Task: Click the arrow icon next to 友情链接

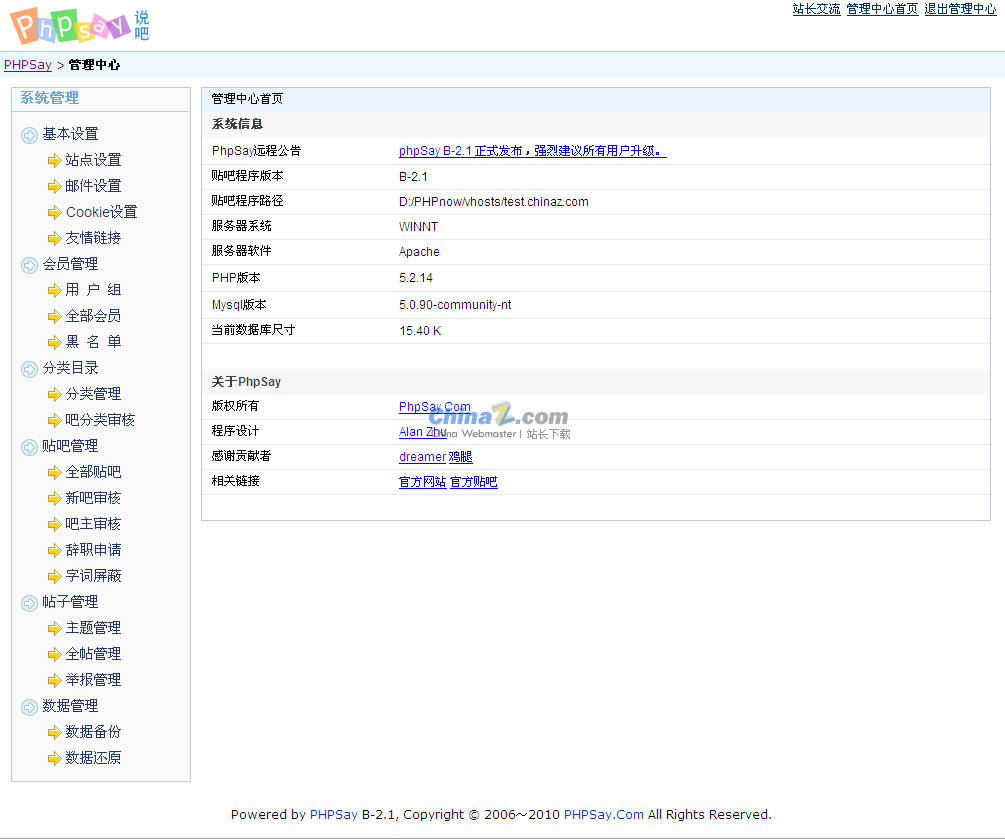Action: (54, 239)
